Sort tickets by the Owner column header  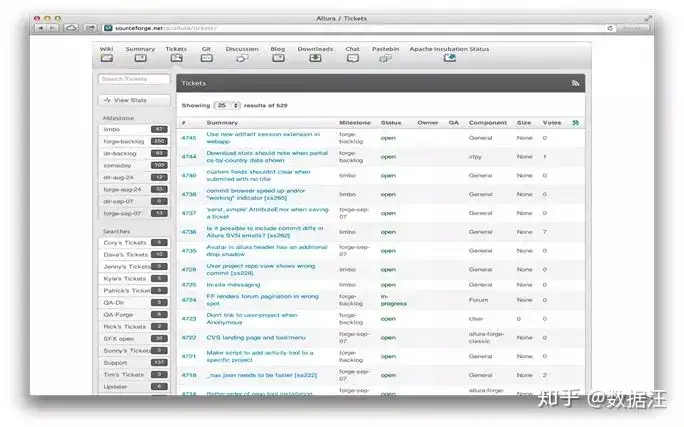[428, 123]
